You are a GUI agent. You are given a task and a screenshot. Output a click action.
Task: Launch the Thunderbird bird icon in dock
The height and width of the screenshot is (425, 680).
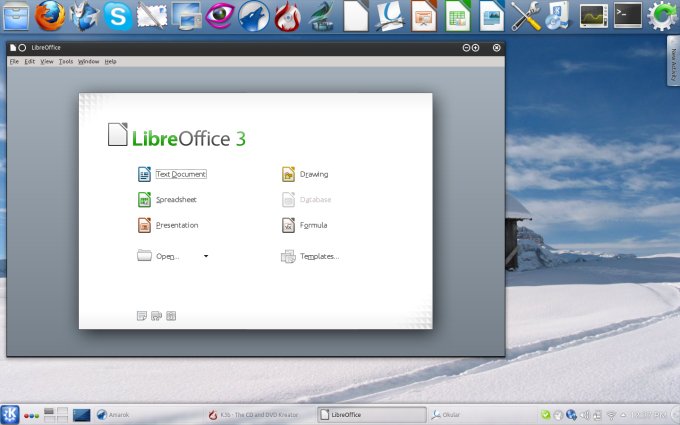(84, 16)
